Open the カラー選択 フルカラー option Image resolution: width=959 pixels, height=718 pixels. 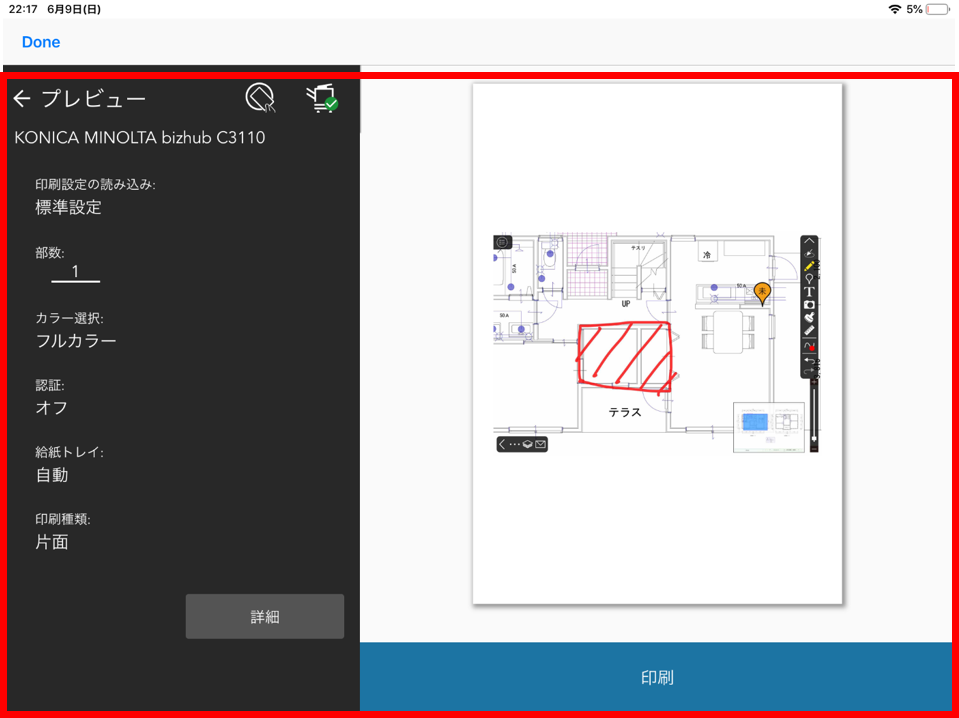[x=76, y=341]
